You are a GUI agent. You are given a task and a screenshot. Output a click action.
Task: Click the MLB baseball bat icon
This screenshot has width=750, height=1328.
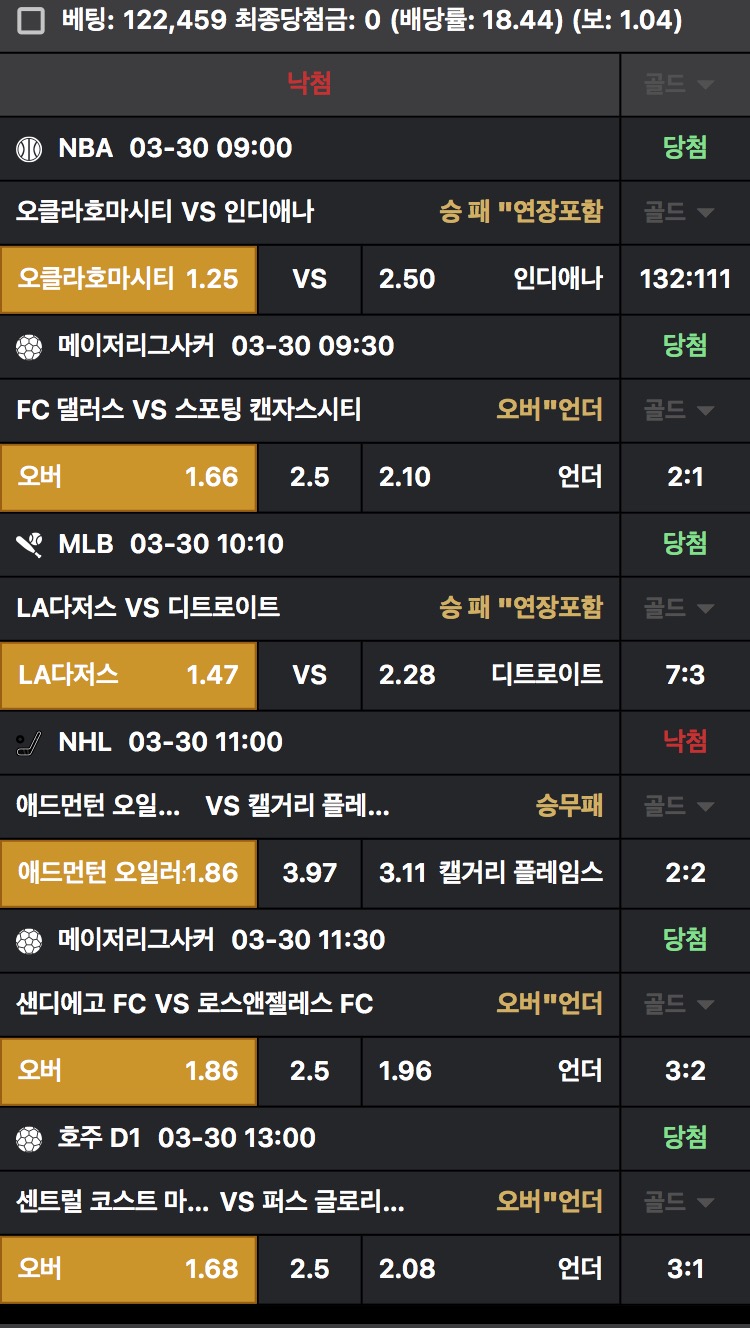pos(30,545)
